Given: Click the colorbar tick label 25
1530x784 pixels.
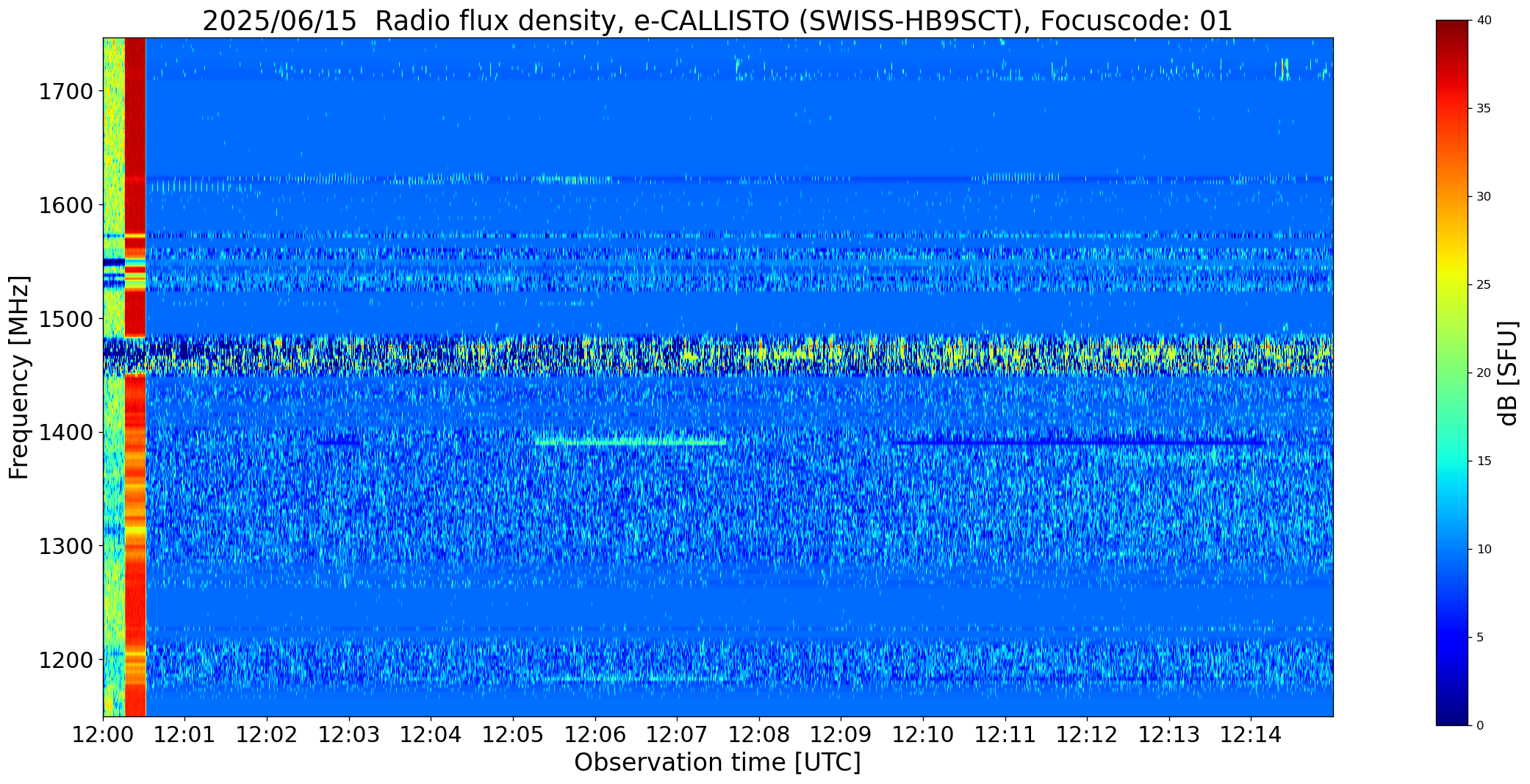Looking at the screenshot, I should pyautogui.click(x=1484, y=285).
